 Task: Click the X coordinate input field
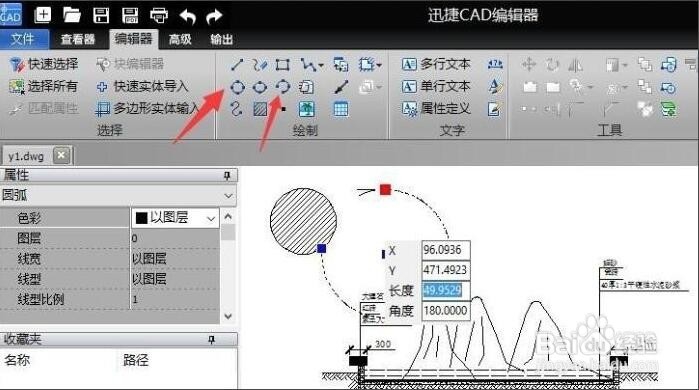[445, 250]
